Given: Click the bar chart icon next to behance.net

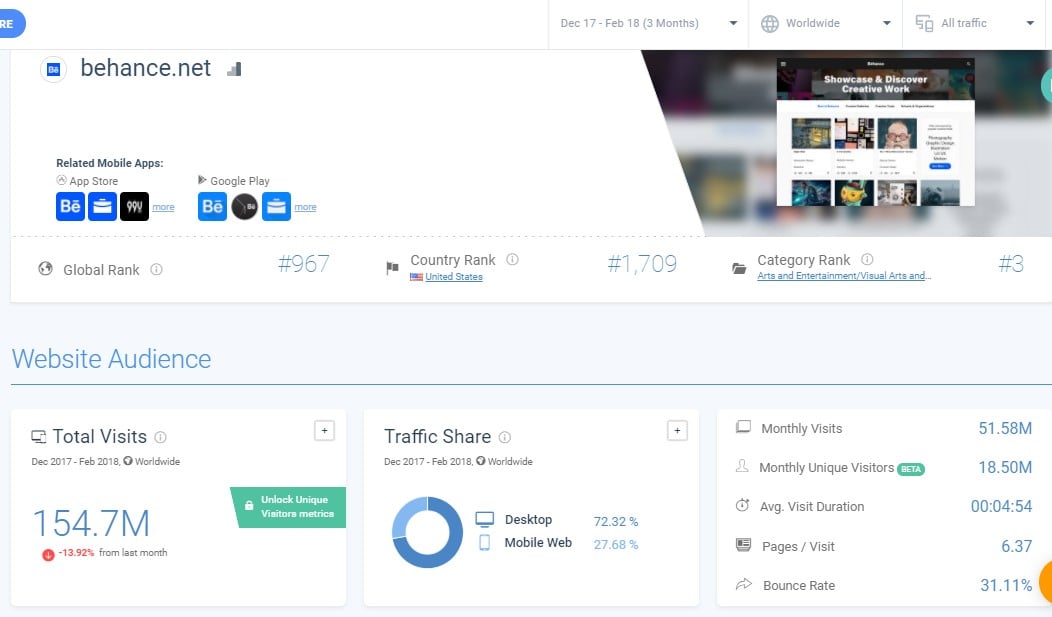Looking at the screenshot, I should click(x=234, y=69).
